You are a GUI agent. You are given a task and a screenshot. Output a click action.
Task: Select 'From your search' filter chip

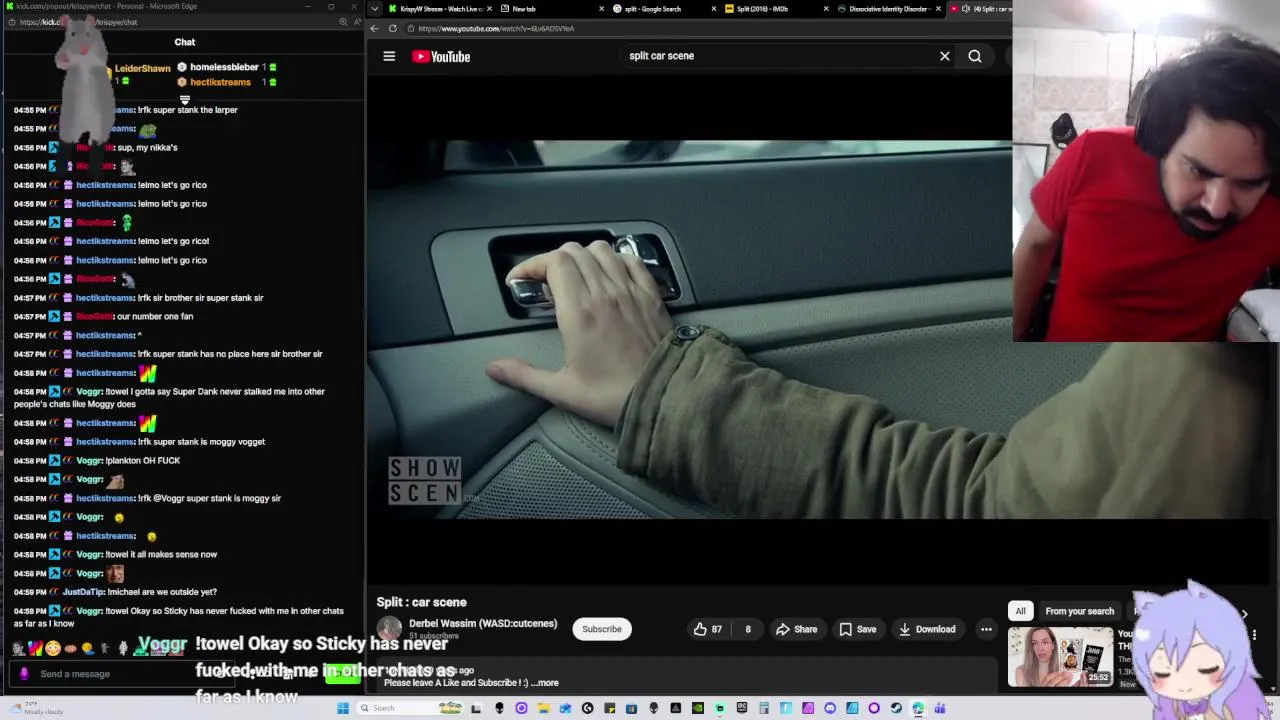pos(1079,611)
